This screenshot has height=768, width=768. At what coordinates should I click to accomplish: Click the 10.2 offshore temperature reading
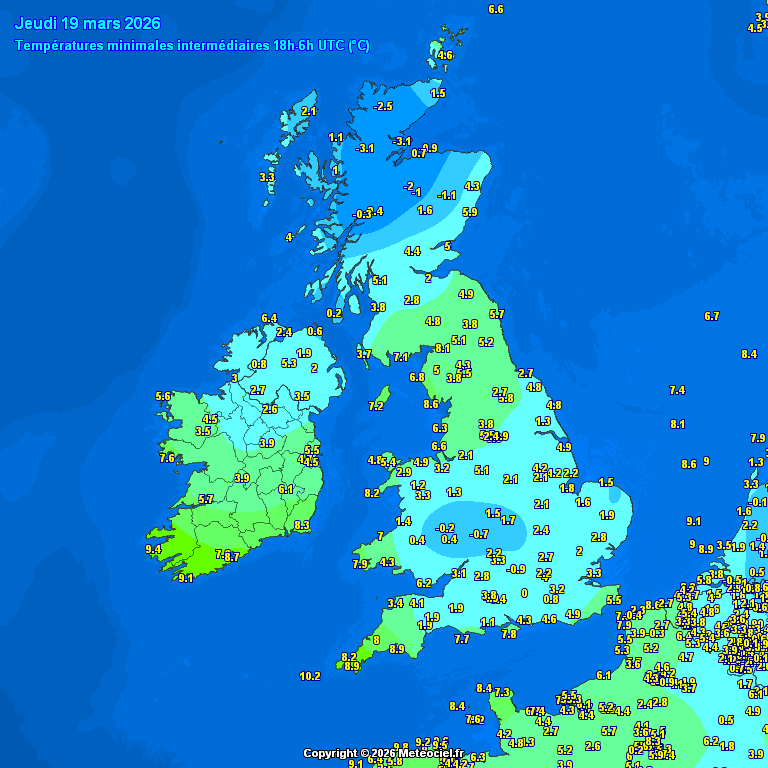tap(310, 676)
